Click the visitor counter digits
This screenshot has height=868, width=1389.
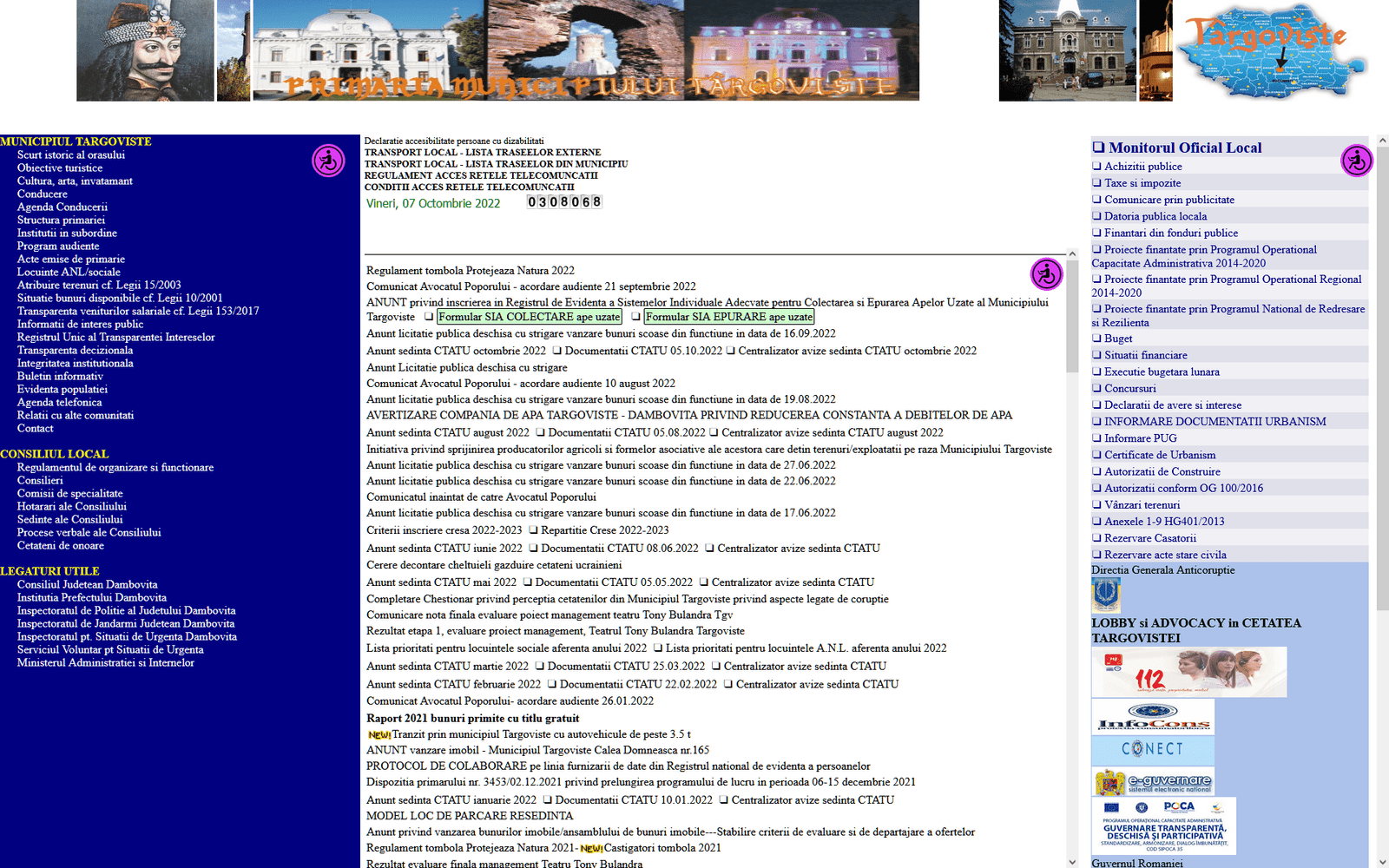click(x=564, y=202)
